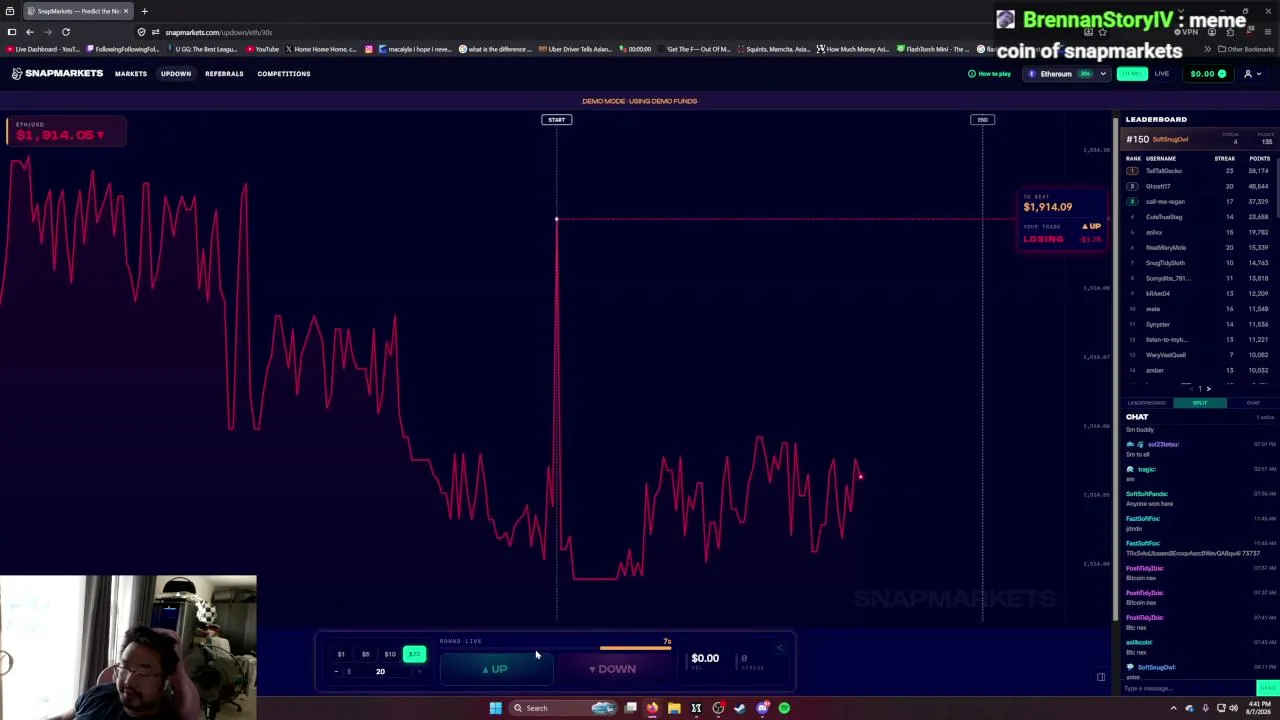Viewport: 1280px width, 720px height.
Task: Open the How to play guide
Action: pyautogui.click(x=989, y=73)
